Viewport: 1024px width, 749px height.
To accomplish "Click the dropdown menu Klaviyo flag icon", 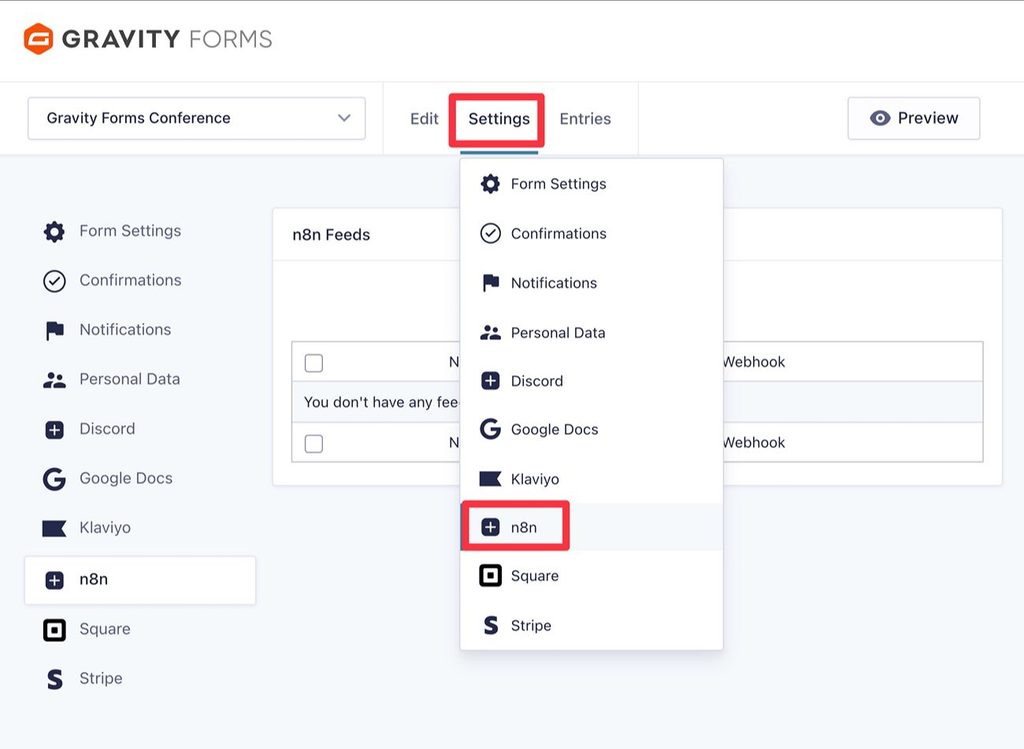I will point(490,479).
